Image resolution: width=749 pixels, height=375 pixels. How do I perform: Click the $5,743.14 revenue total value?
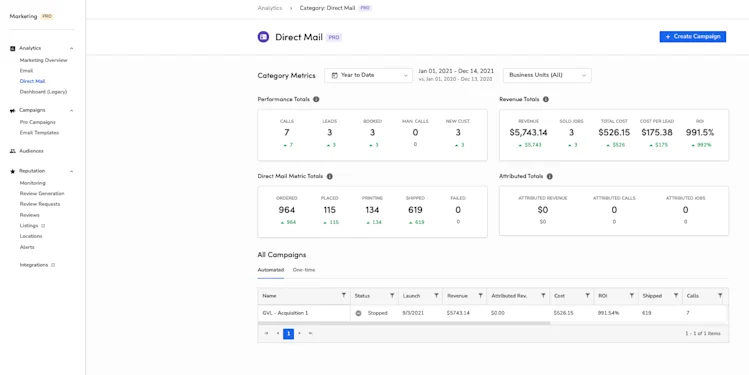[x=528, y=133]
